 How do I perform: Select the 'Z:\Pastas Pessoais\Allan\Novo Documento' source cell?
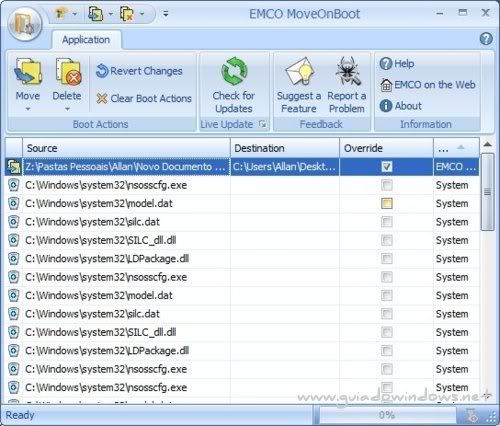pyautogui.click(x=126, y=167)
